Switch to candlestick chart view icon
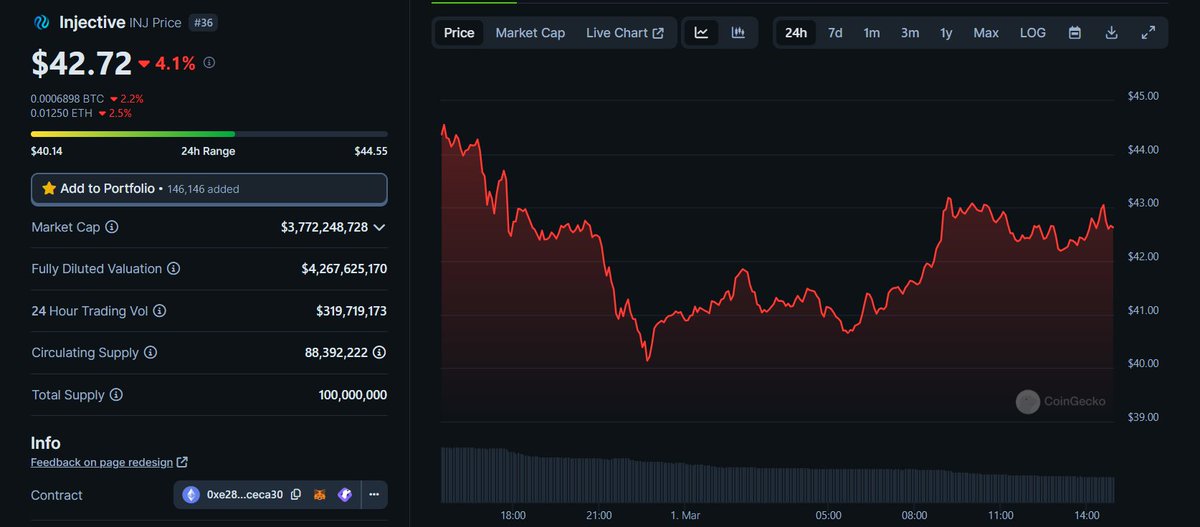The height and width of the screenshot is (527, 1200). [738, 33]
